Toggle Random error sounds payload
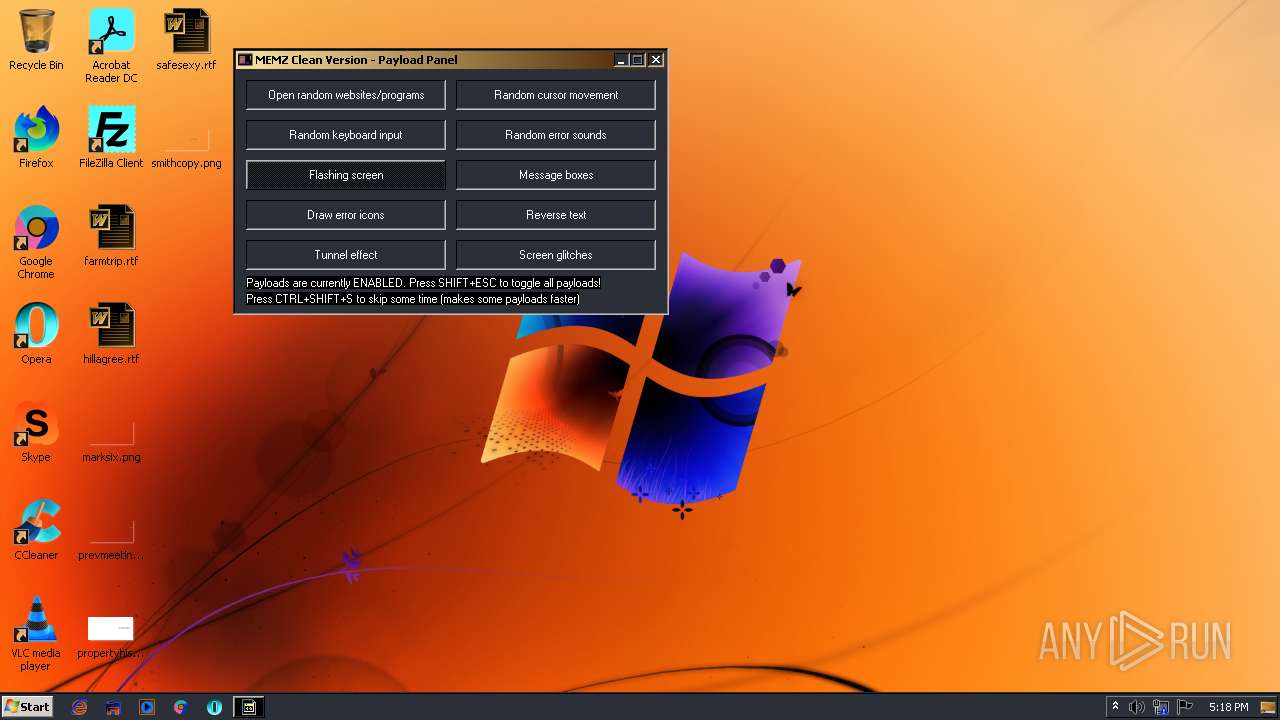 [556, 135]
